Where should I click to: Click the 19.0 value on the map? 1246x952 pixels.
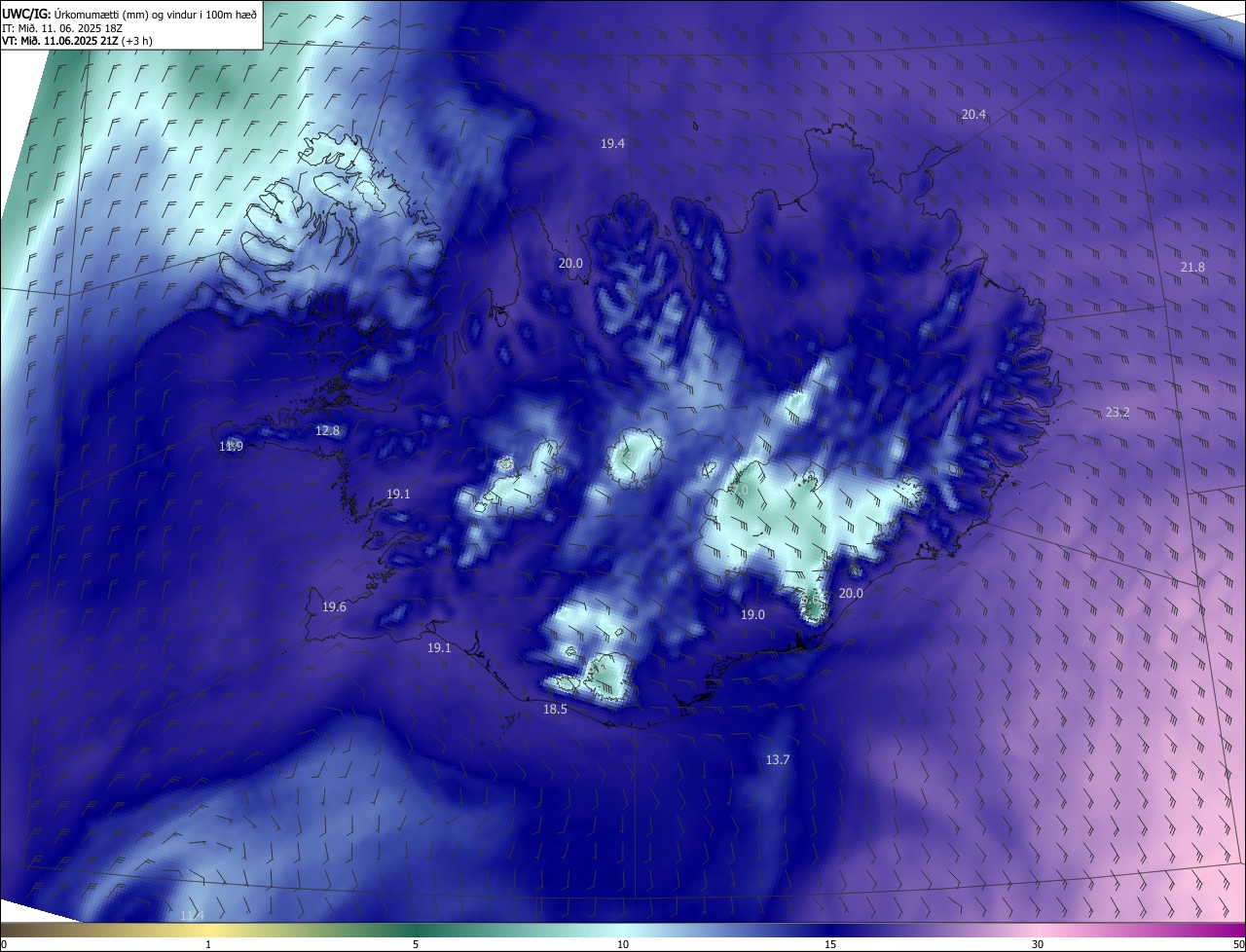pos(752,614)
